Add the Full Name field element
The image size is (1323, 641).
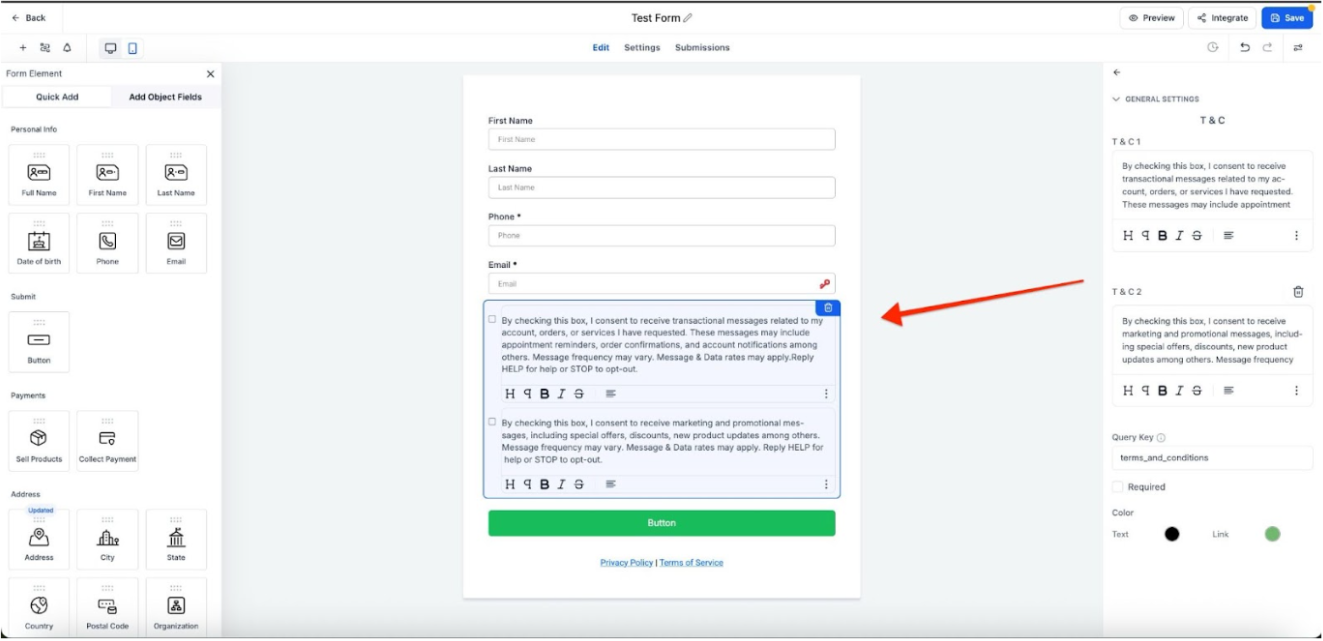(x=39, y=175)
